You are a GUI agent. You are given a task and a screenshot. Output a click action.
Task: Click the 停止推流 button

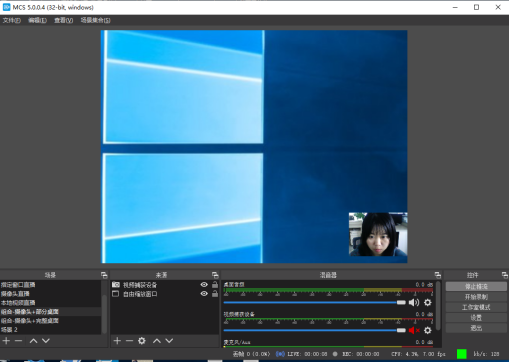[x=476, y=286]
